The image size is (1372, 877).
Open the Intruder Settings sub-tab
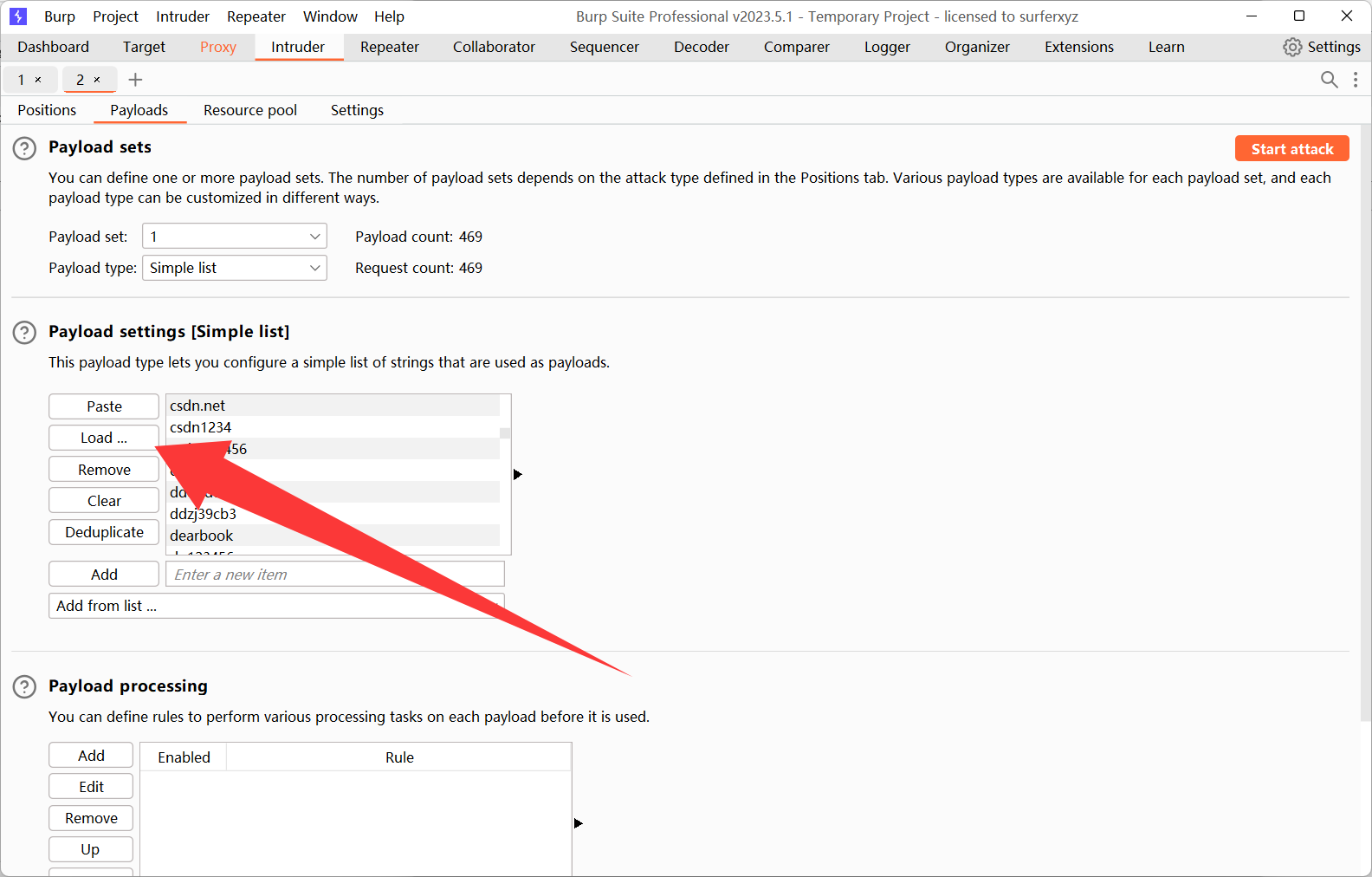(357, 110)
